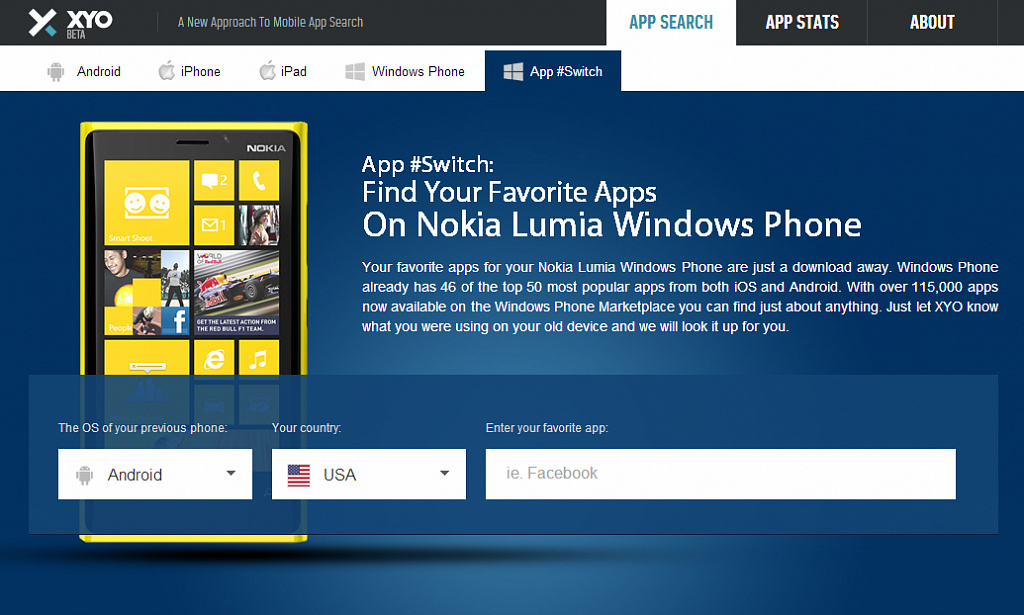Click 'The OS of your previous phone:' label
Screen dimensions: 1024x615
pos(142,428)
